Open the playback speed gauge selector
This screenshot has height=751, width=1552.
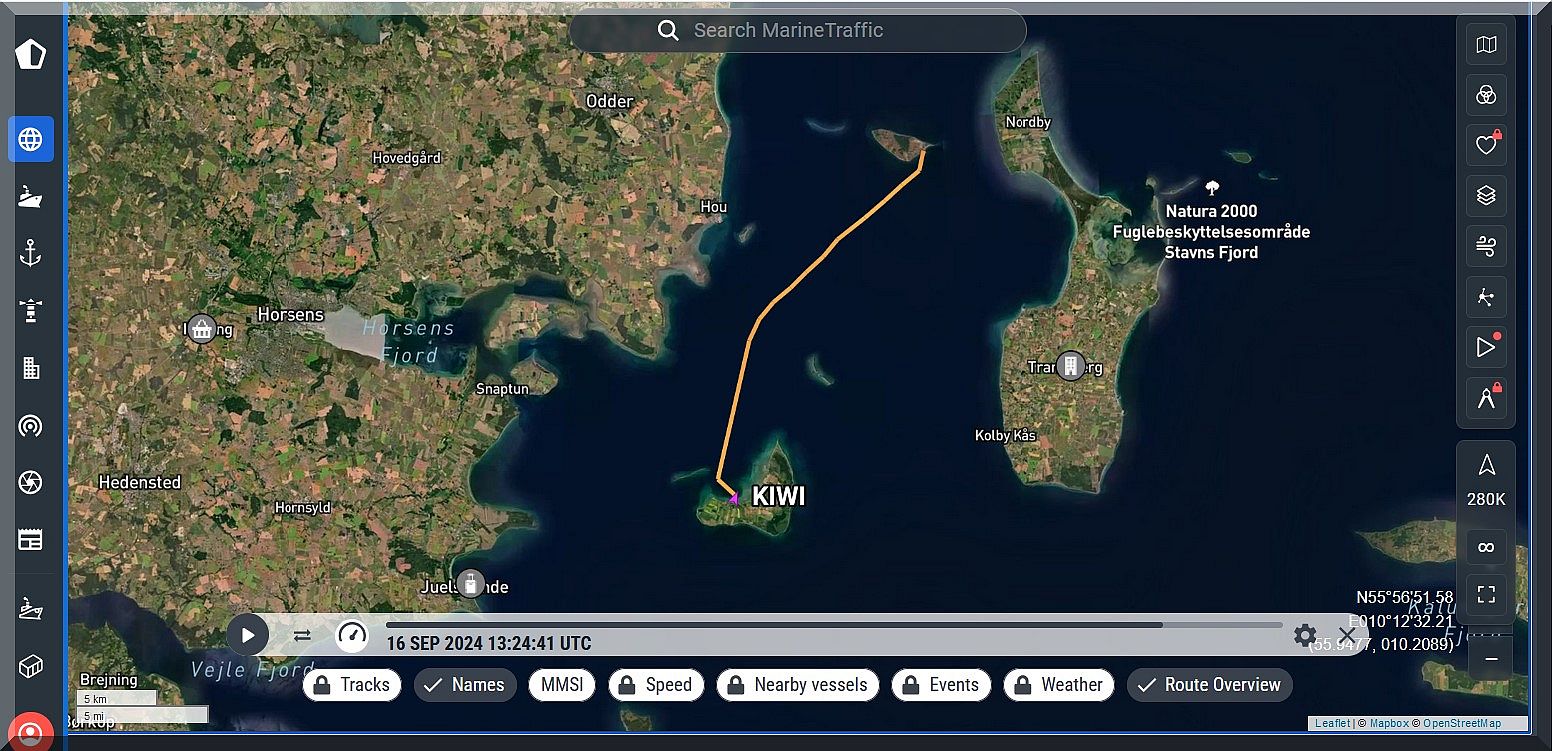pyautogui.click(x=351, y=635)
